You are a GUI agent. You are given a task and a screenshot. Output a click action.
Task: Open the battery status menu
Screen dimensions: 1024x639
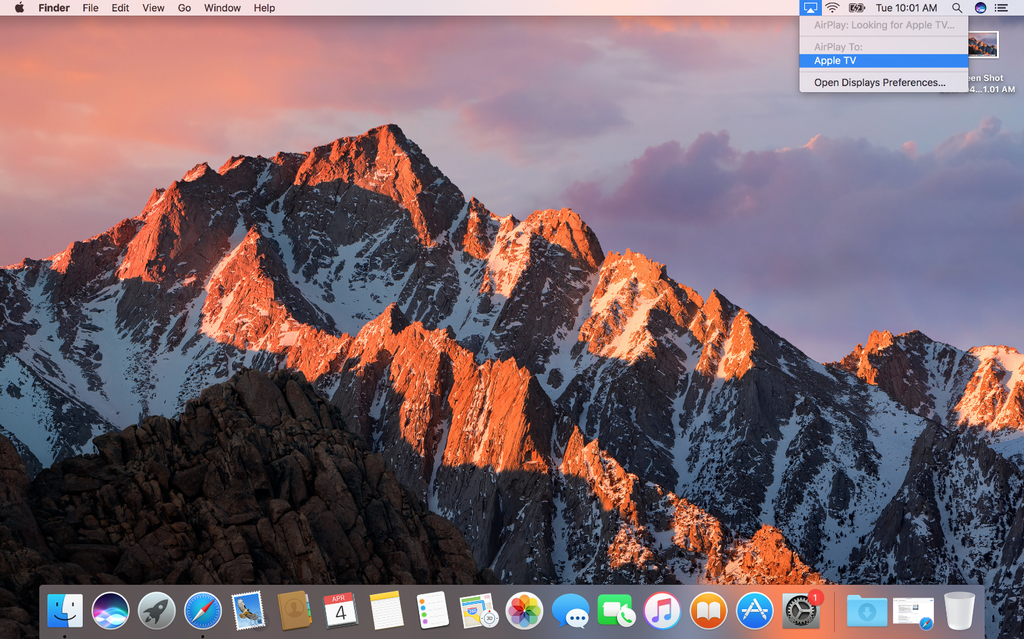855,8
